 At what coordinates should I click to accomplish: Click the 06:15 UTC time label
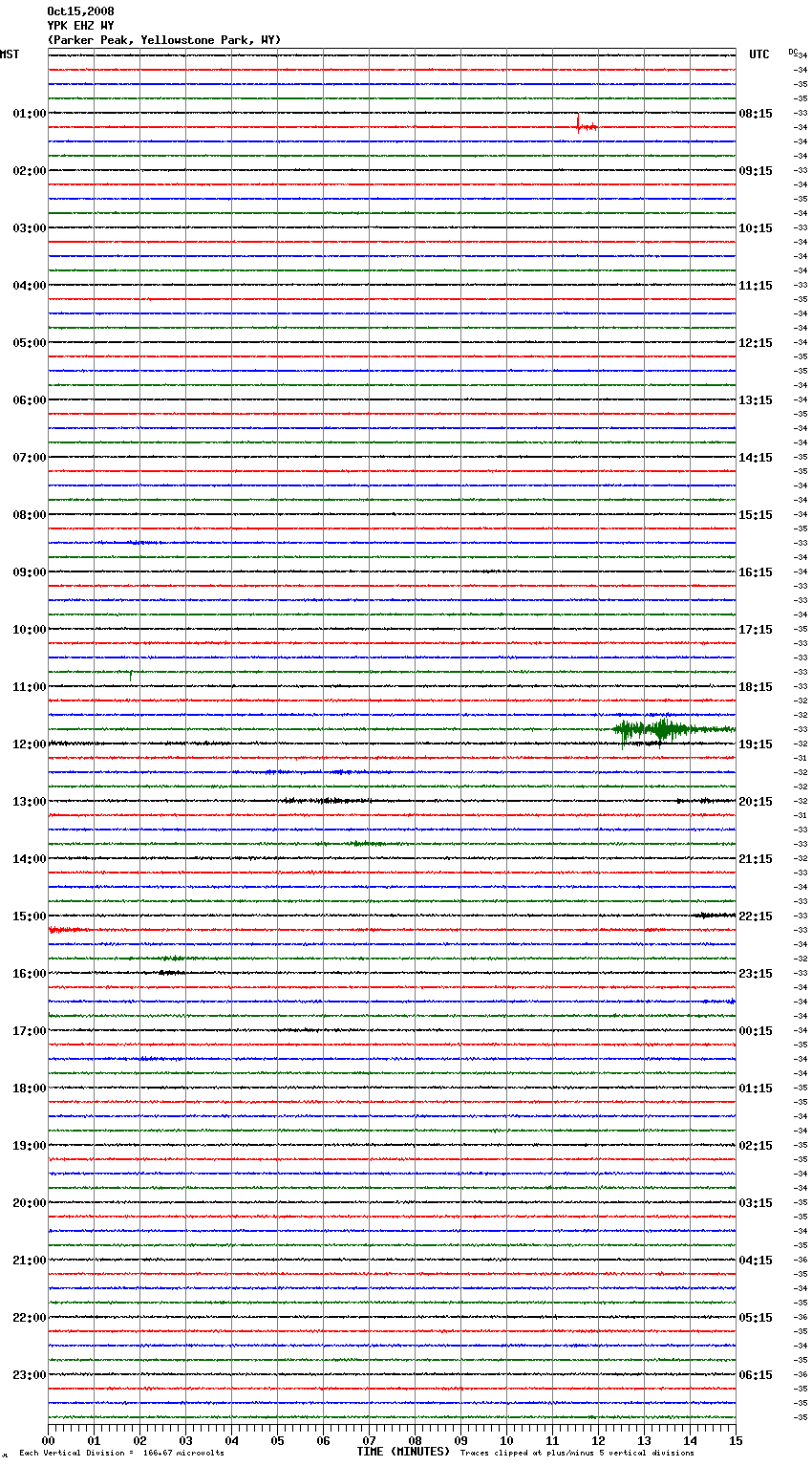pyautogui.click(x=756, y=1375)
